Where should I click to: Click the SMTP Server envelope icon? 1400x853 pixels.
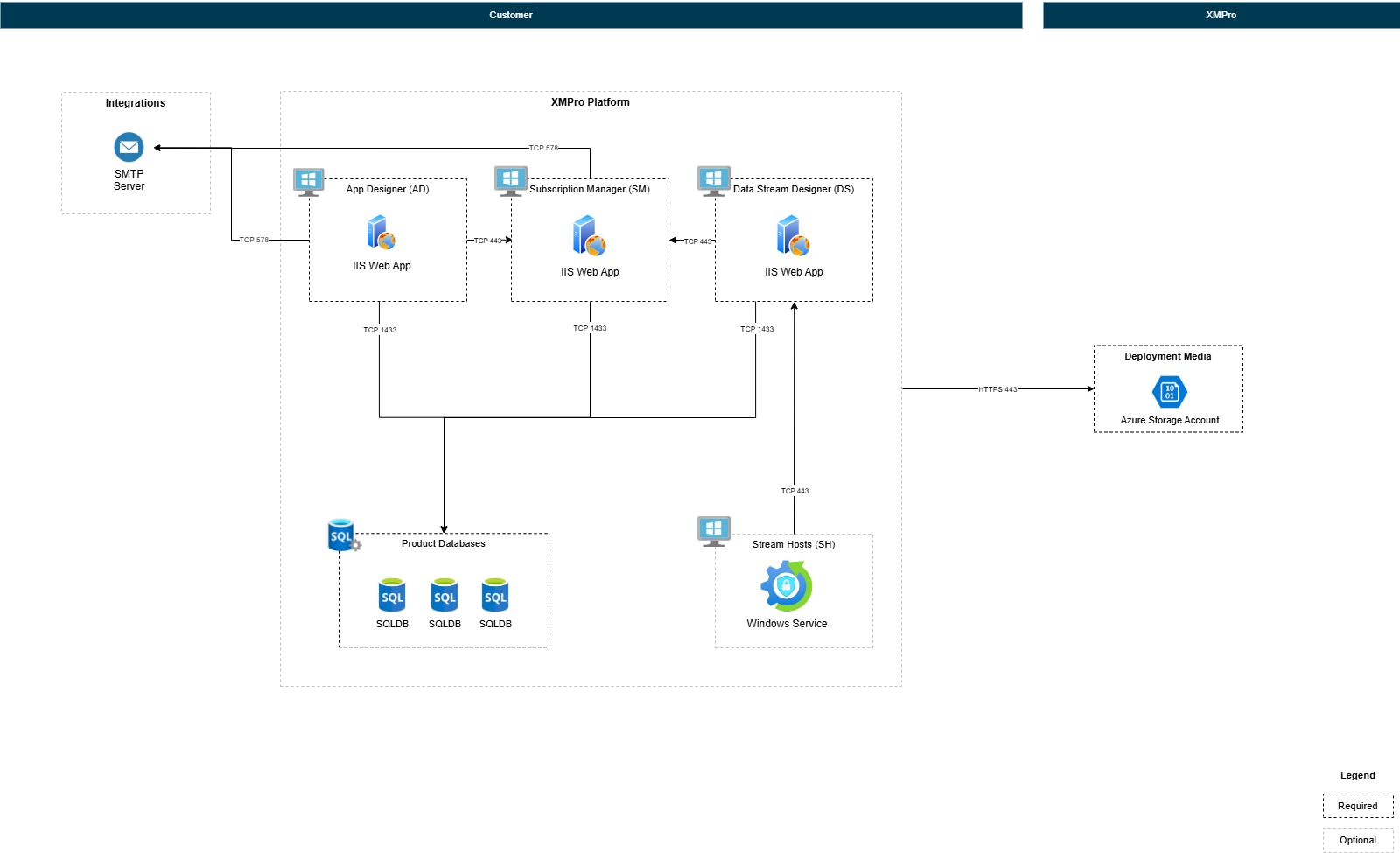[128, 148]
